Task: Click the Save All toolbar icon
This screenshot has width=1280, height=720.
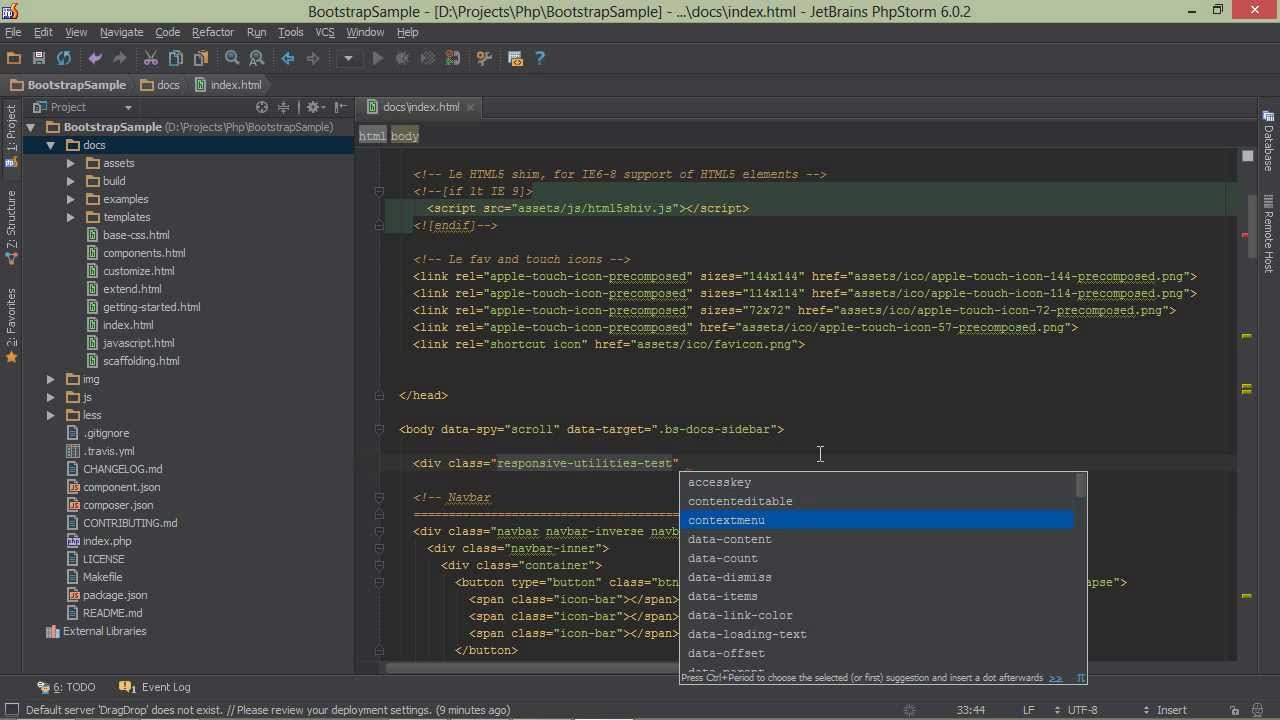Action: 39,58
